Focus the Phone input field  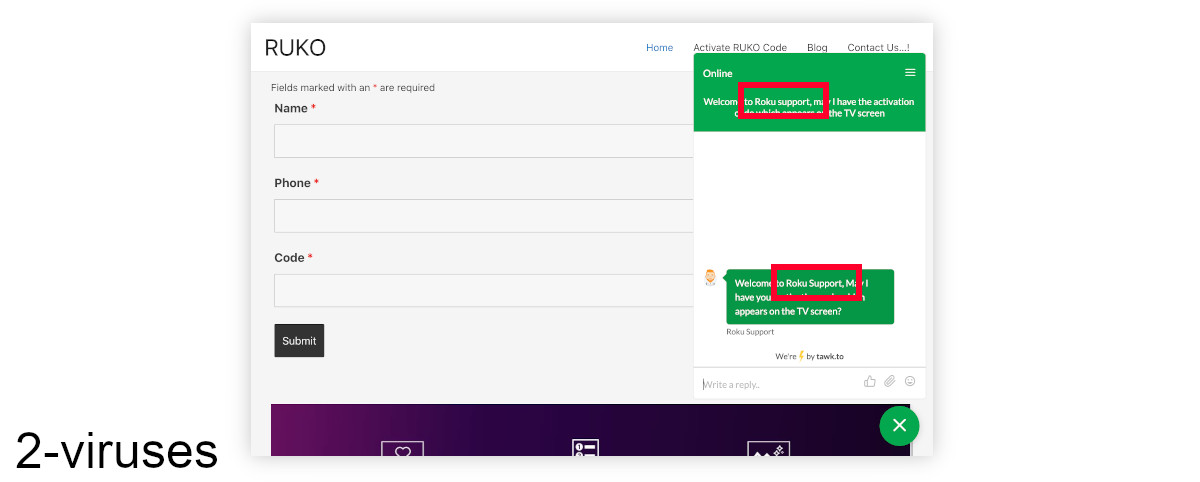pos(484,216)
